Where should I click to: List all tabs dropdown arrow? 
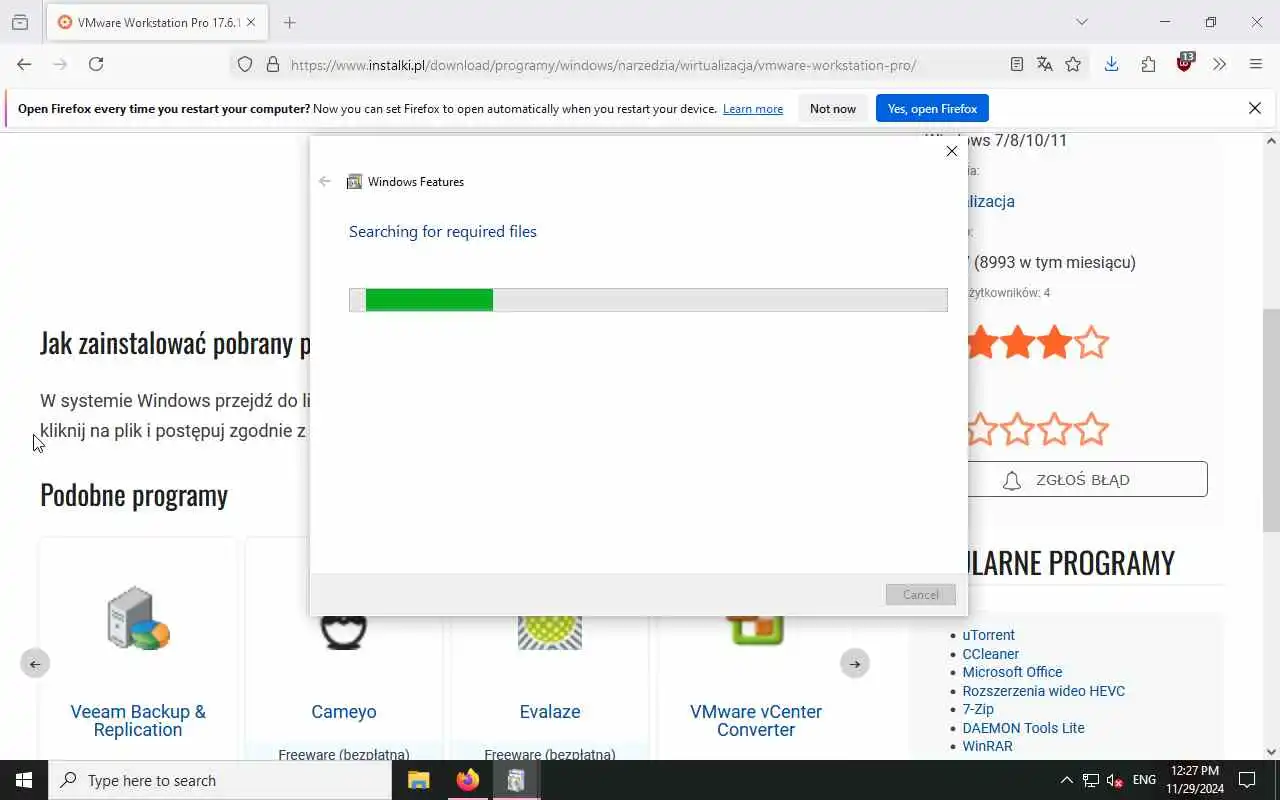pos(1081,22)
